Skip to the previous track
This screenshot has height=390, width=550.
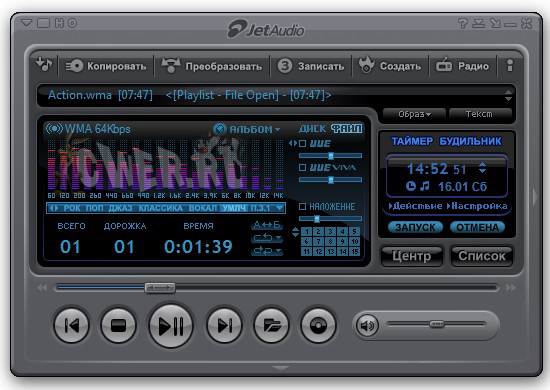[x=72, y=325]
